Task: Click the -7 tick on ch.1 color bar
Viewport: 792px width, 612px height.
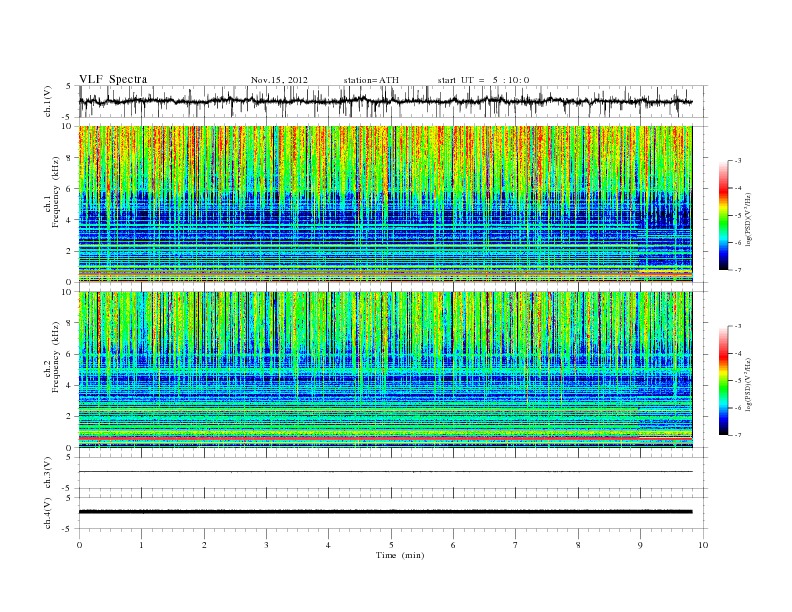Action: pos(738,270)
